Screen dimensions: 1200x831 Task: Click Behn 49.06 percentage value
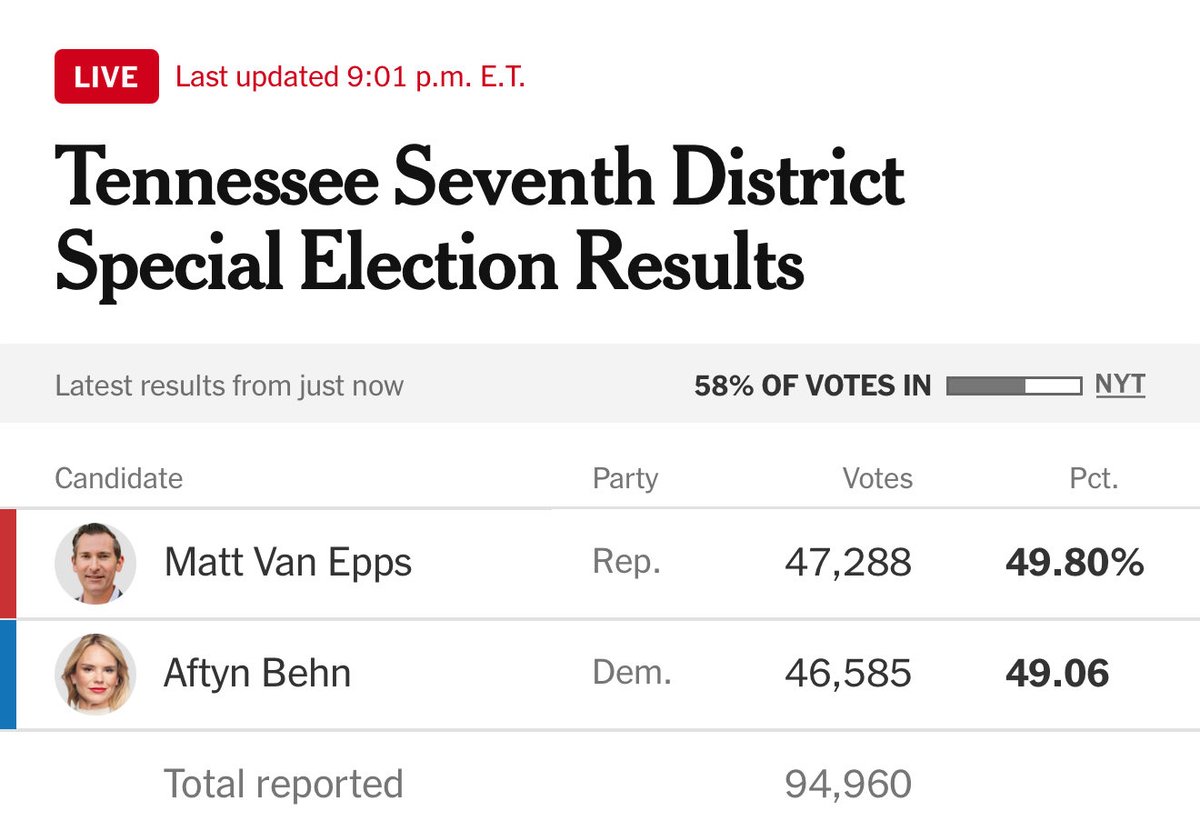(x=1057, y=674)
